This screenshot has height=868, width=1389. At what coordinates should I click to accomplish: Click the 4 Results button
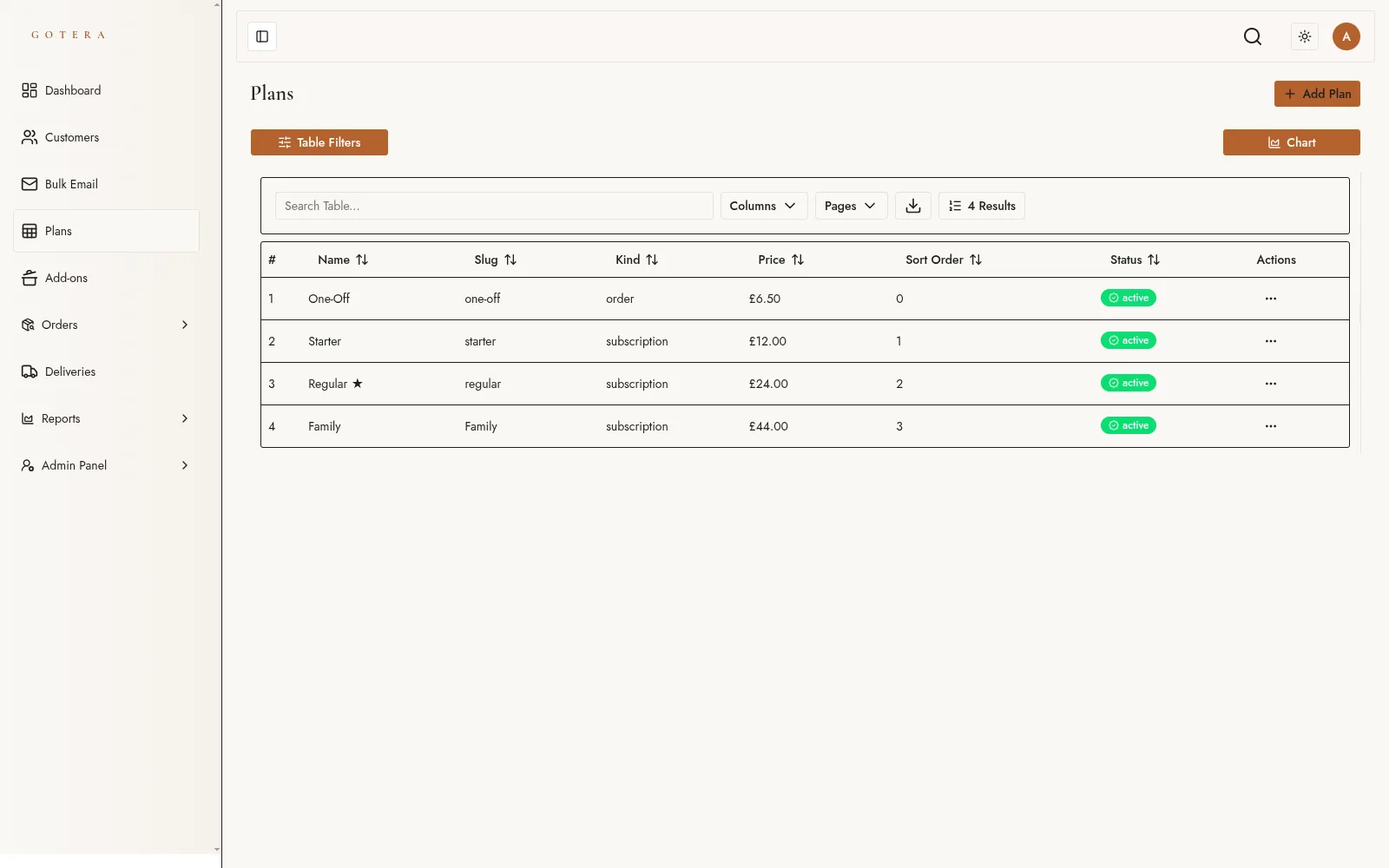pyautogui.click(x=982, y=206)
